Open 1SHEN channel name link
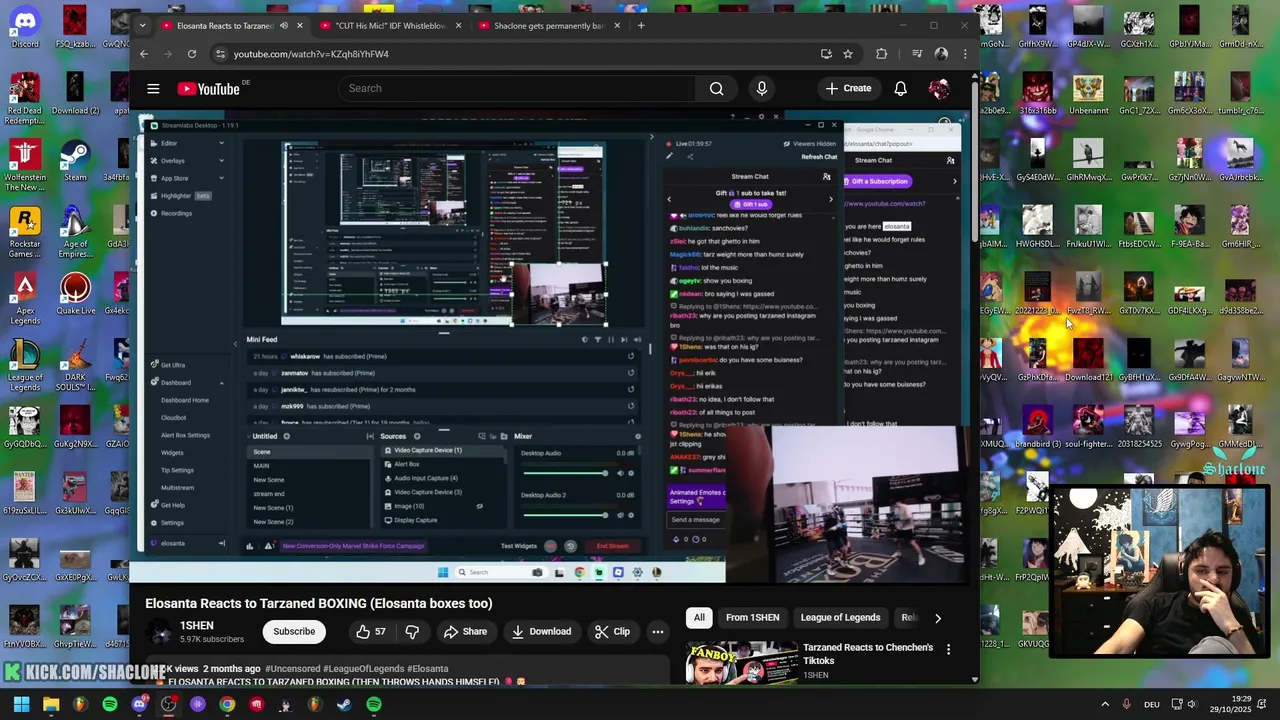 tap(196, 626)
